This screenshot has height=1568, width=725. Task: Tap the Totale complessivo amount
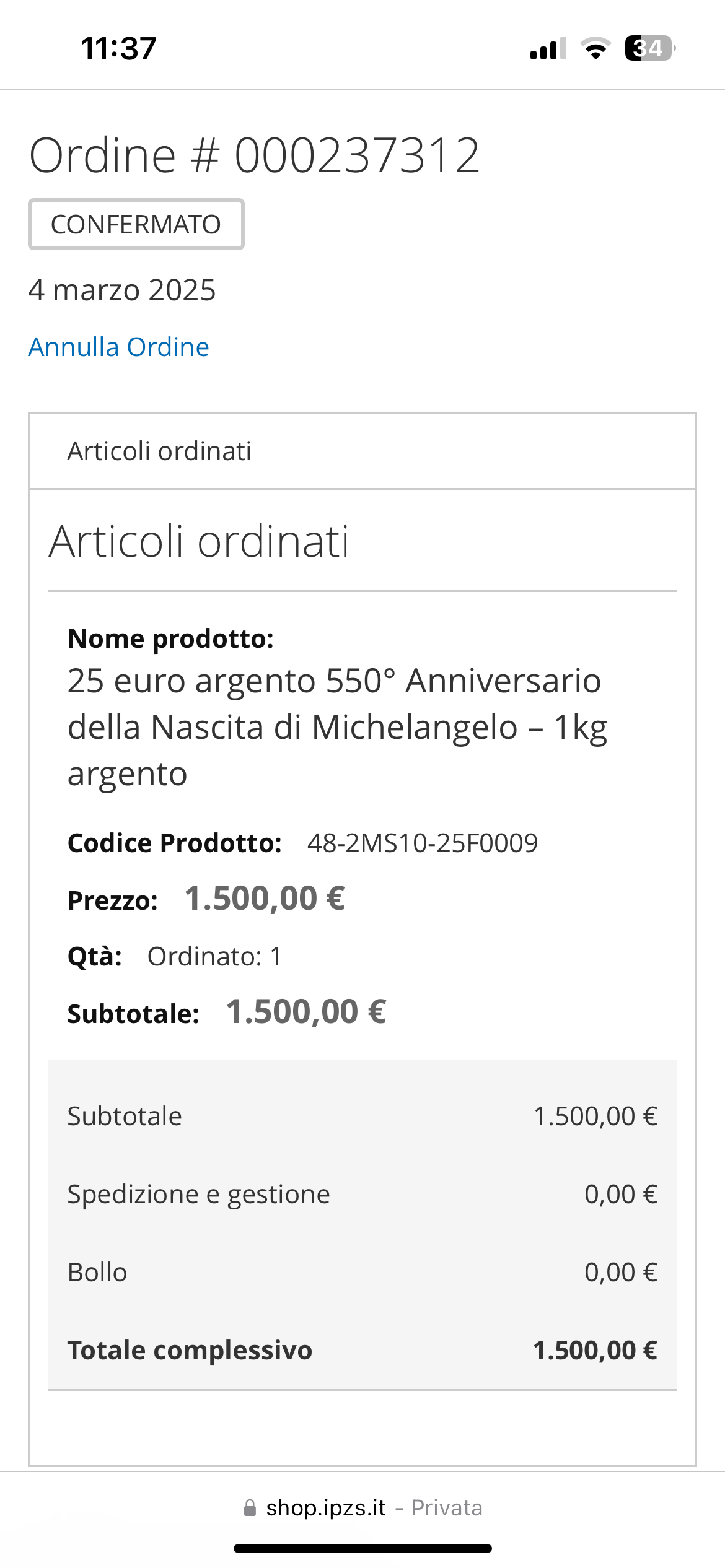point(595,1350)
